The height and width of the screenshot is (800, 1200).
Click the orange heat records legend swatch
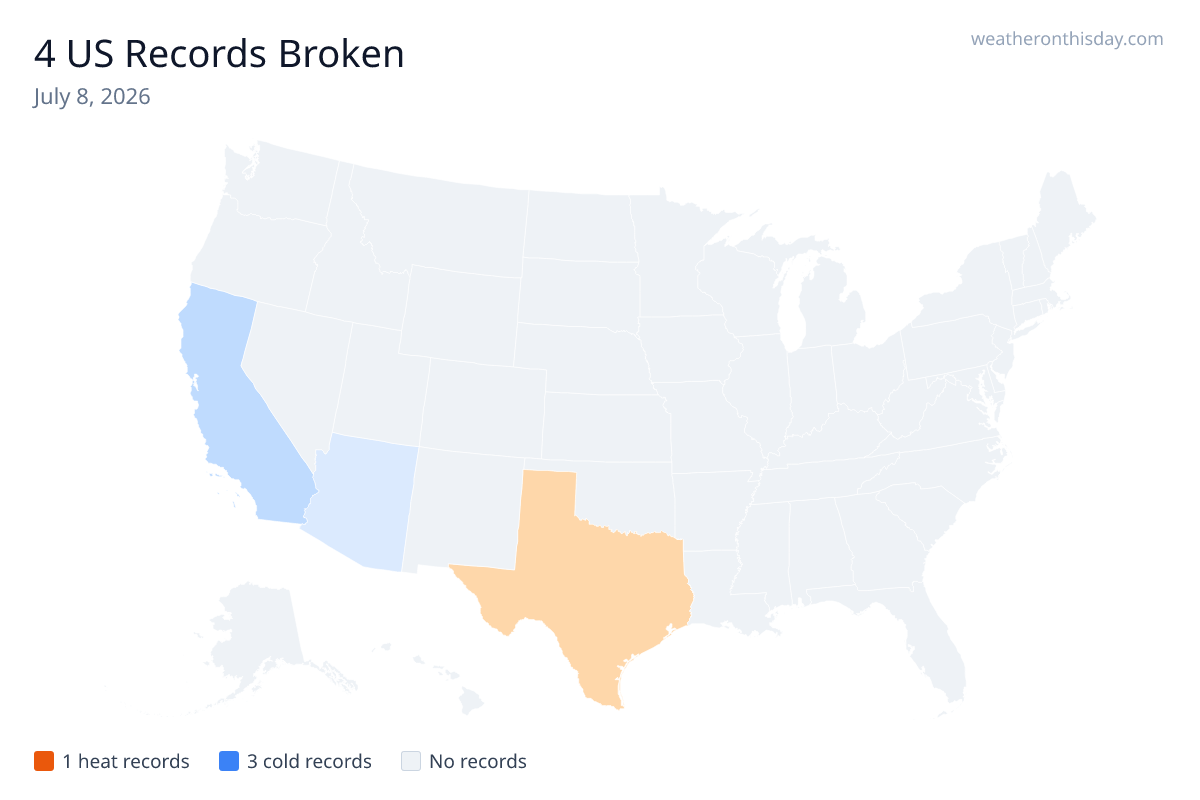point(43,761)
